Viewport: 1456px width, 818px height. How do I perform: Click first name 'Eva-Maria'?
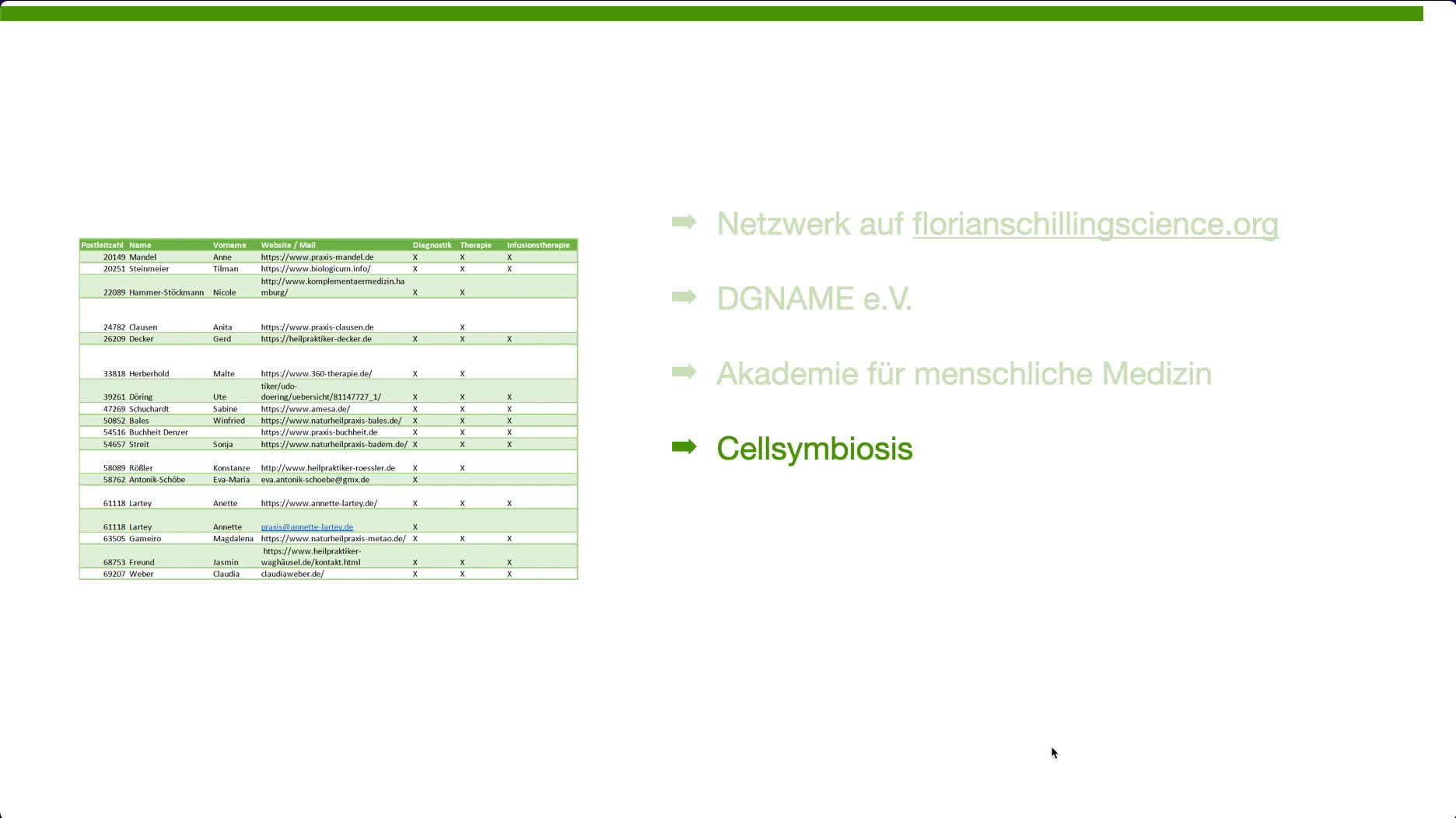click(232, 480)
